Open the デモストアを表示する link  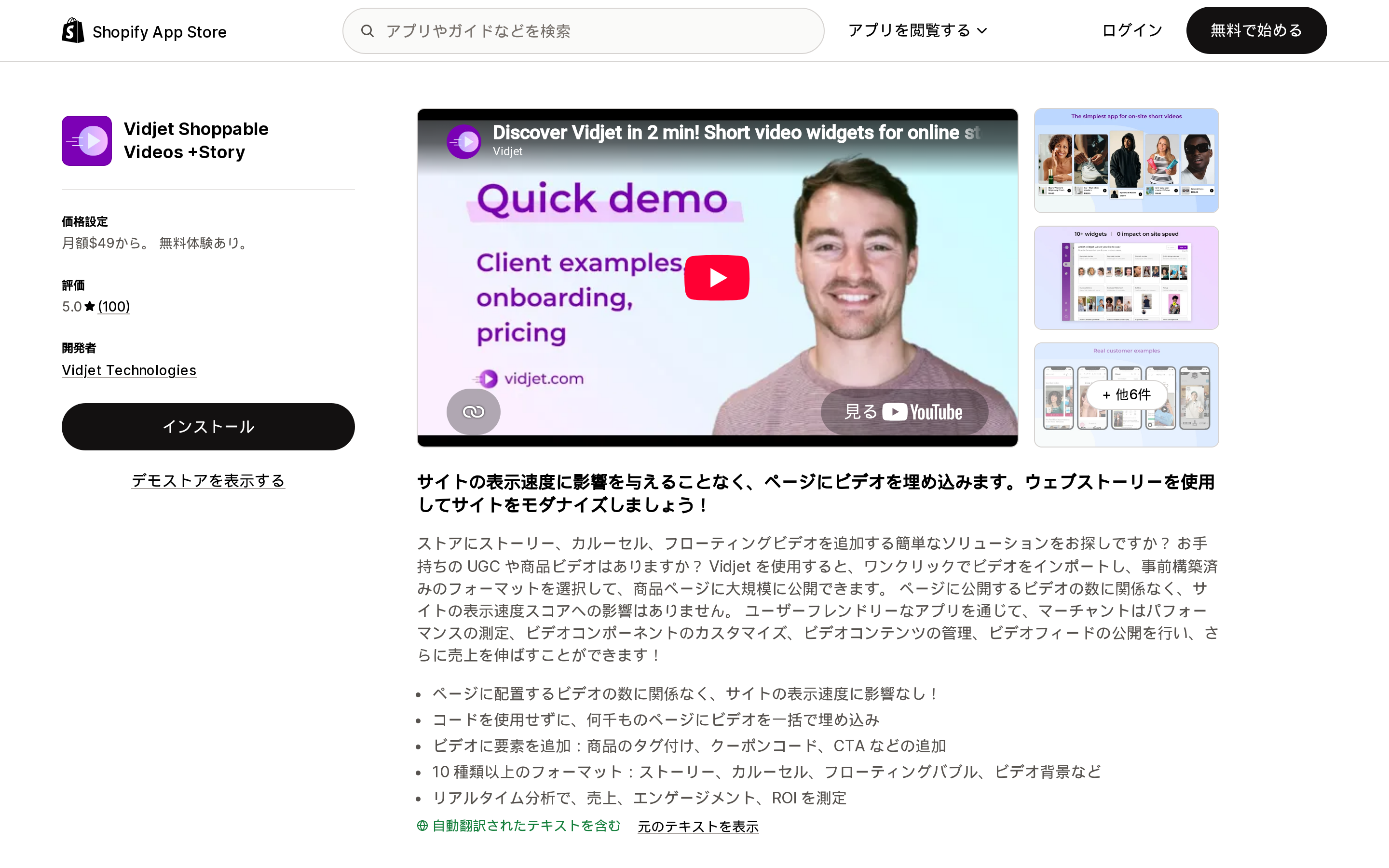point(208,480)
